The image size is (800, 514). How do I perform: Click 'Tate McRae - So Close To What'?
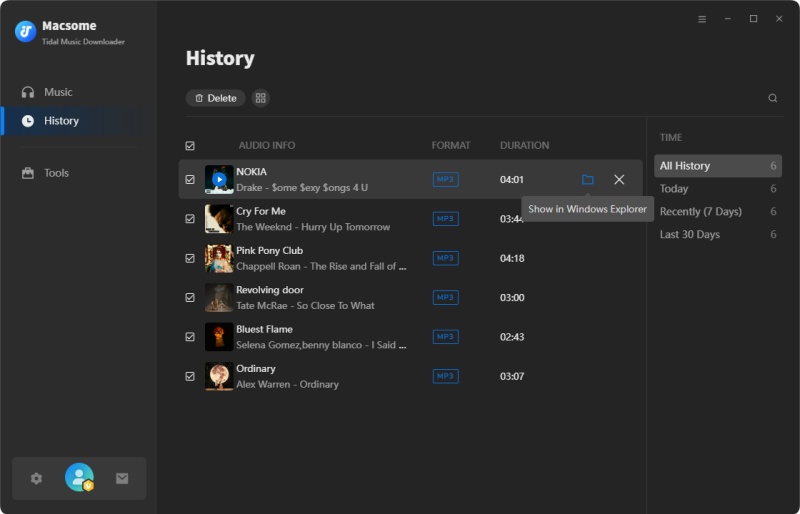point(305,305)
